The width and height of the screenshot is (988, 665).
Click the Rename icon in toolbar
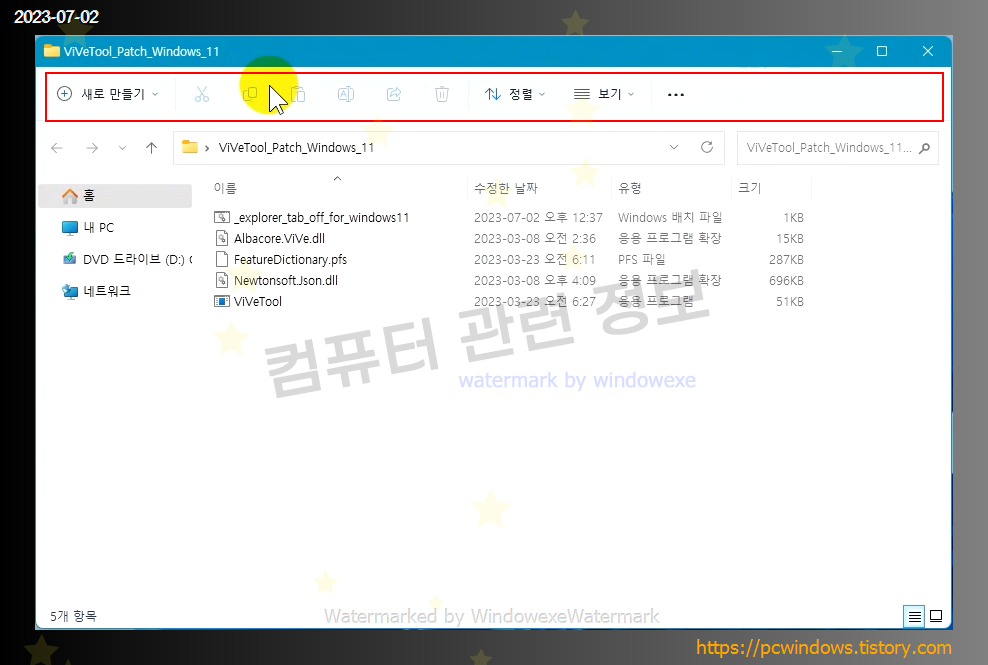click(346, 94)
